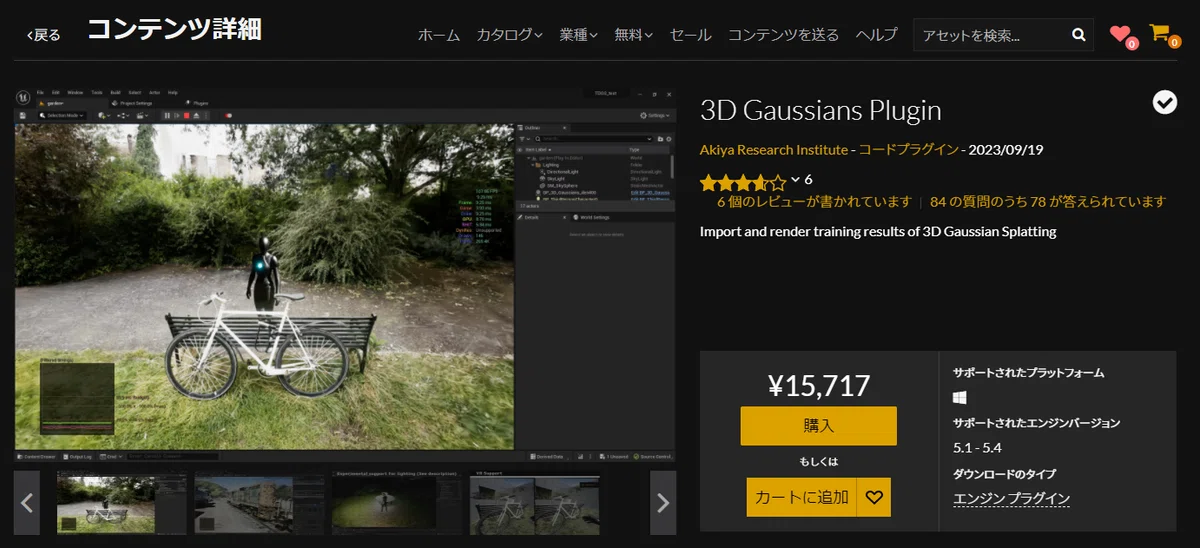Click the カートに追加 button

pyautogui.click(x=802, y=497)
